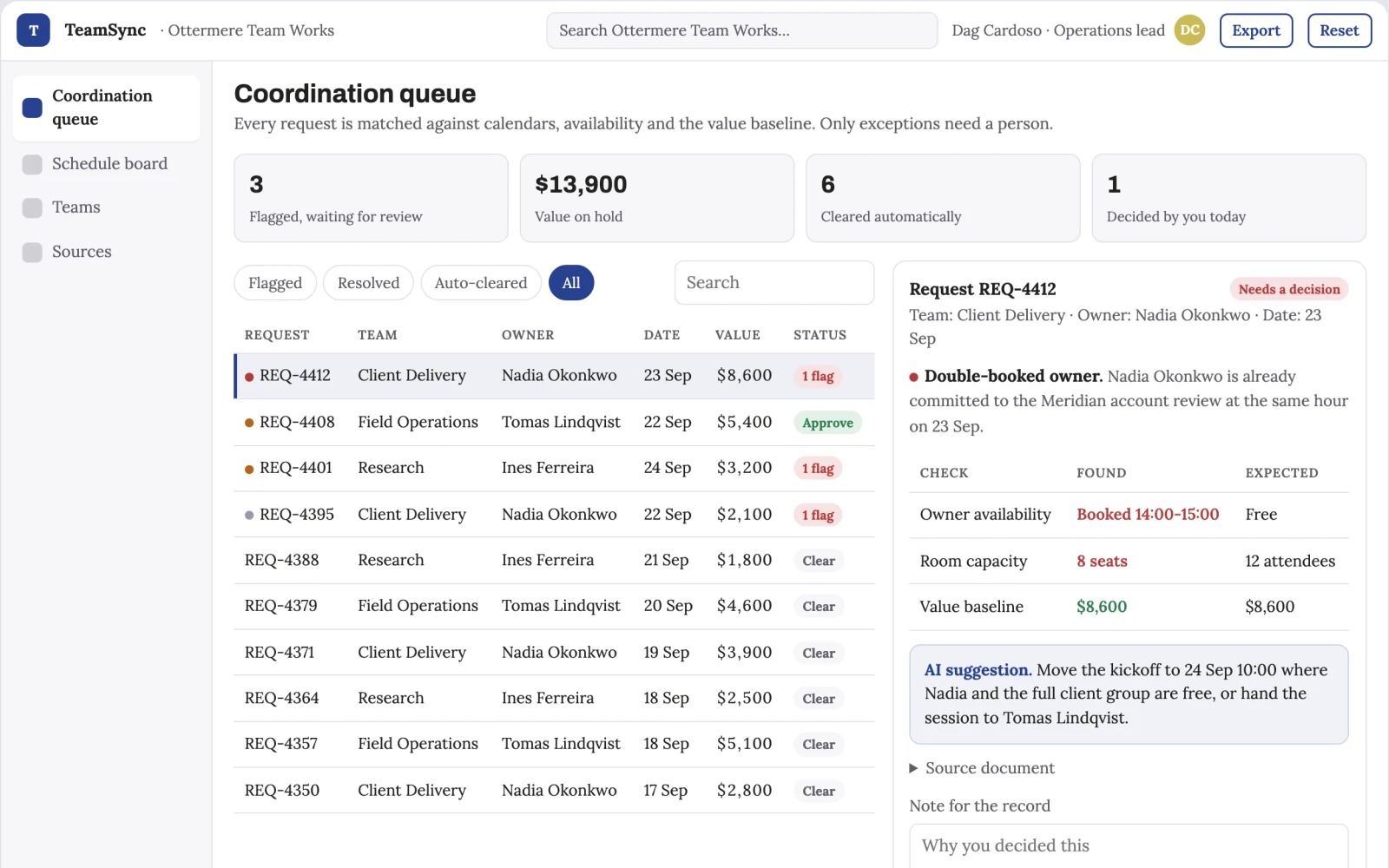Open the DC user avatar
The width and height of the screenshot is (1389, 868).
pos(1189,30)
